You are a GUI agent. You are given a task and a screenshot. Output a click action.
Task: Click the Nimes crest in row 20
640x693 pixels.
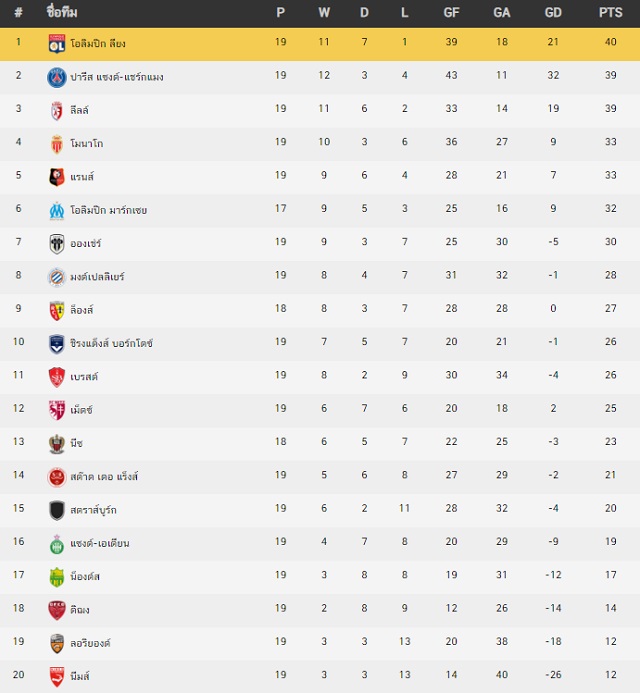57,677
